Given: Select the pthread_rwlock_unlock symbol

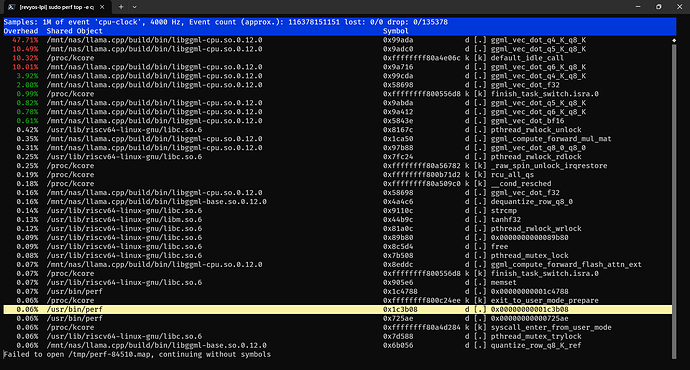Looking at the screenshot, I should 536,130.
